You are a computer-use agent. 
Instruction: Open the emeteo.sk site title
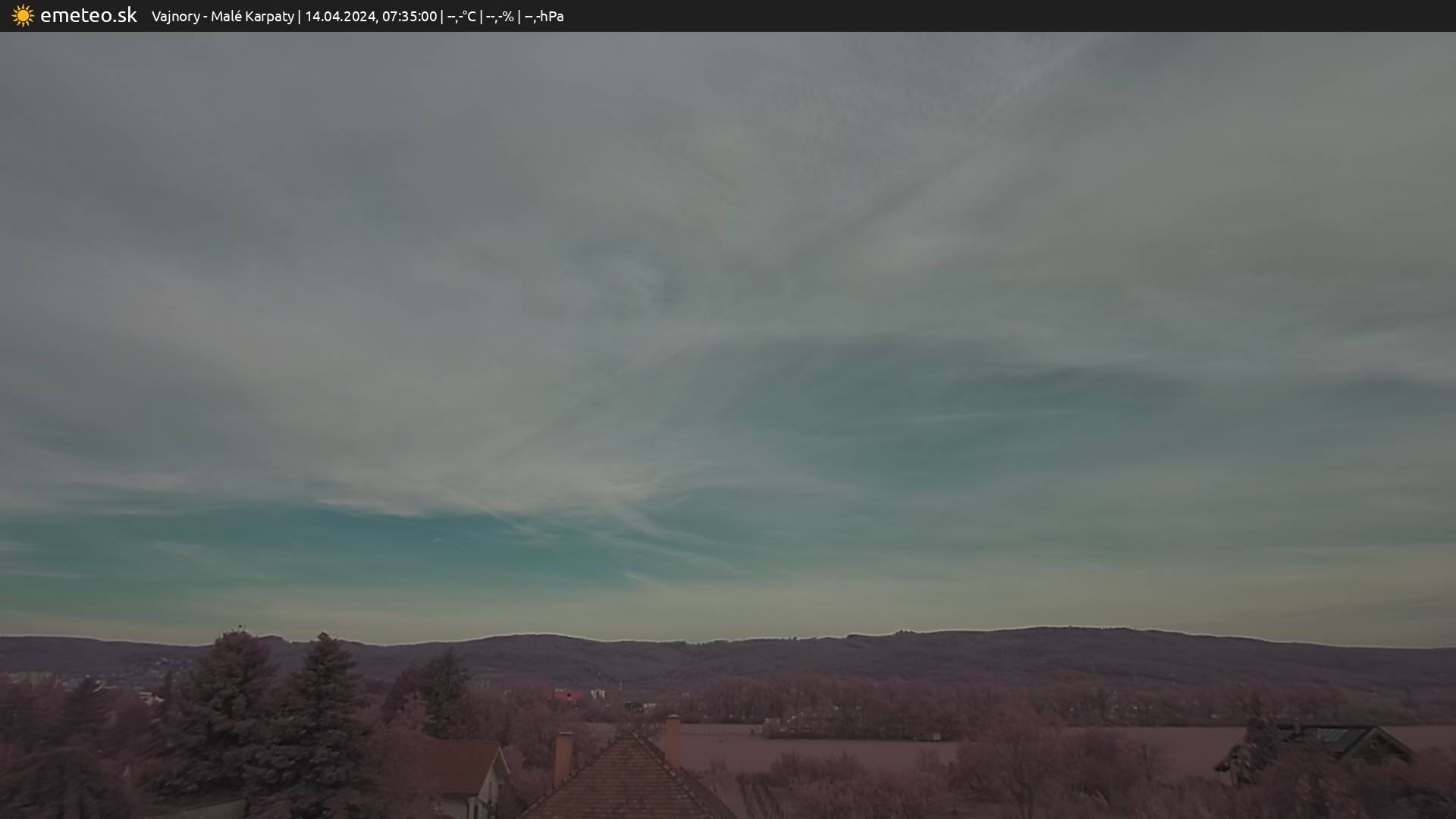tap(88, 16)
